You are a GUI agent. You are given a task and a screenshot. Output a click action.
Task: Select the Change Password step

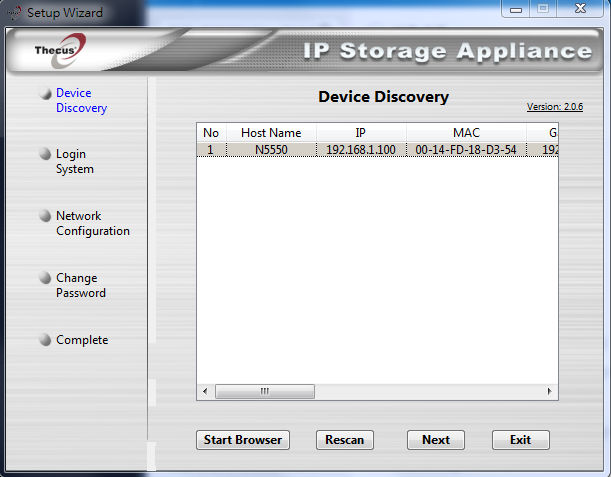pos(81,285)
